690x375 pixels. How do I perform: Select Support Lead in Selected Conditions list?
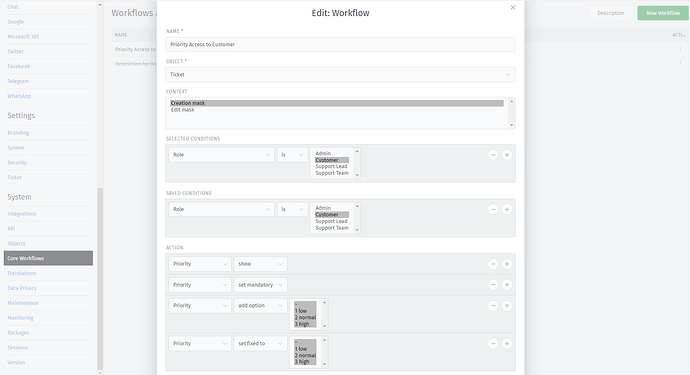331,166
